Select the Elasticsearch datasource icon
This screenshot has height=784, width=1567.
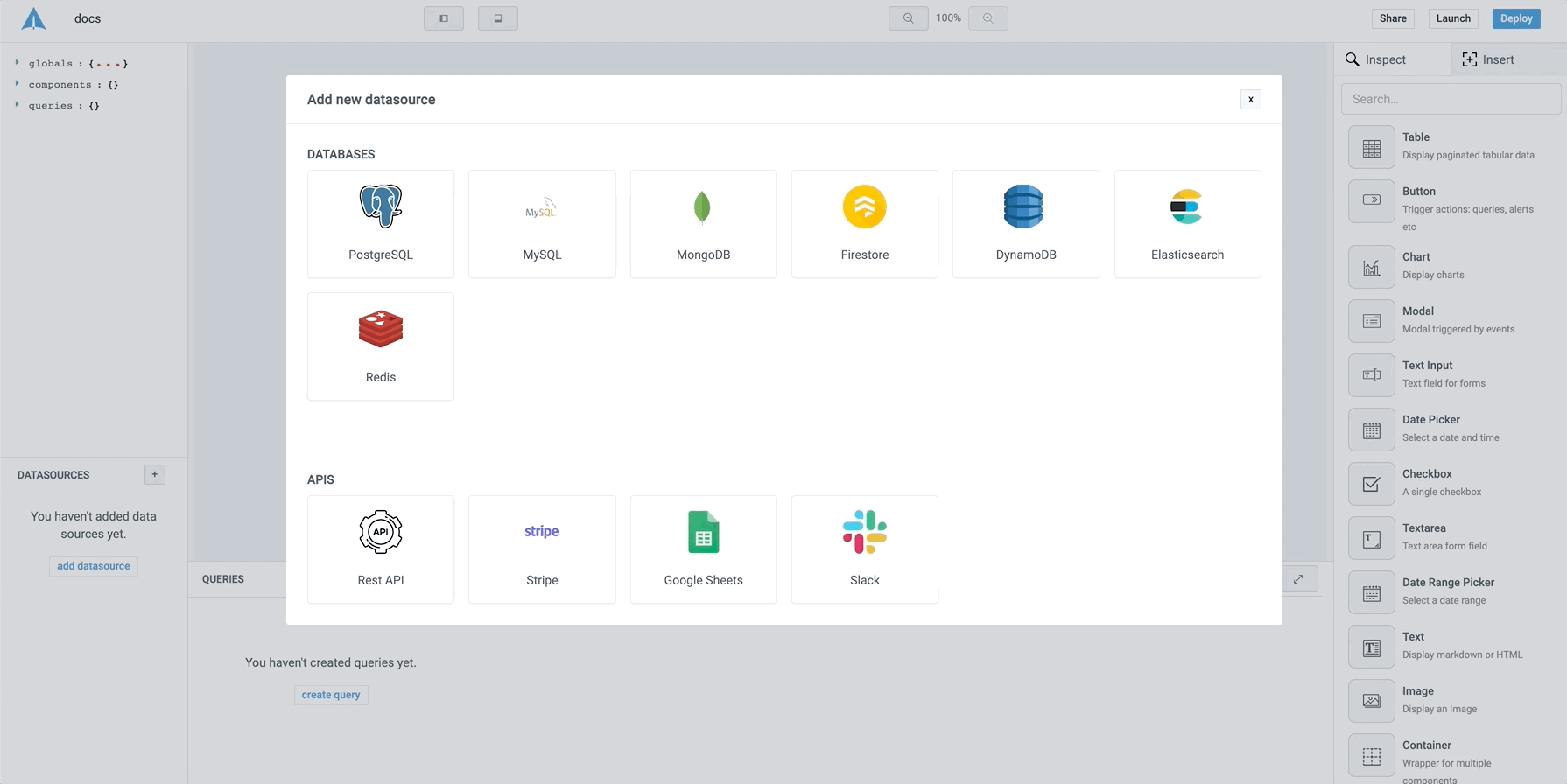tap(1186, 207)
